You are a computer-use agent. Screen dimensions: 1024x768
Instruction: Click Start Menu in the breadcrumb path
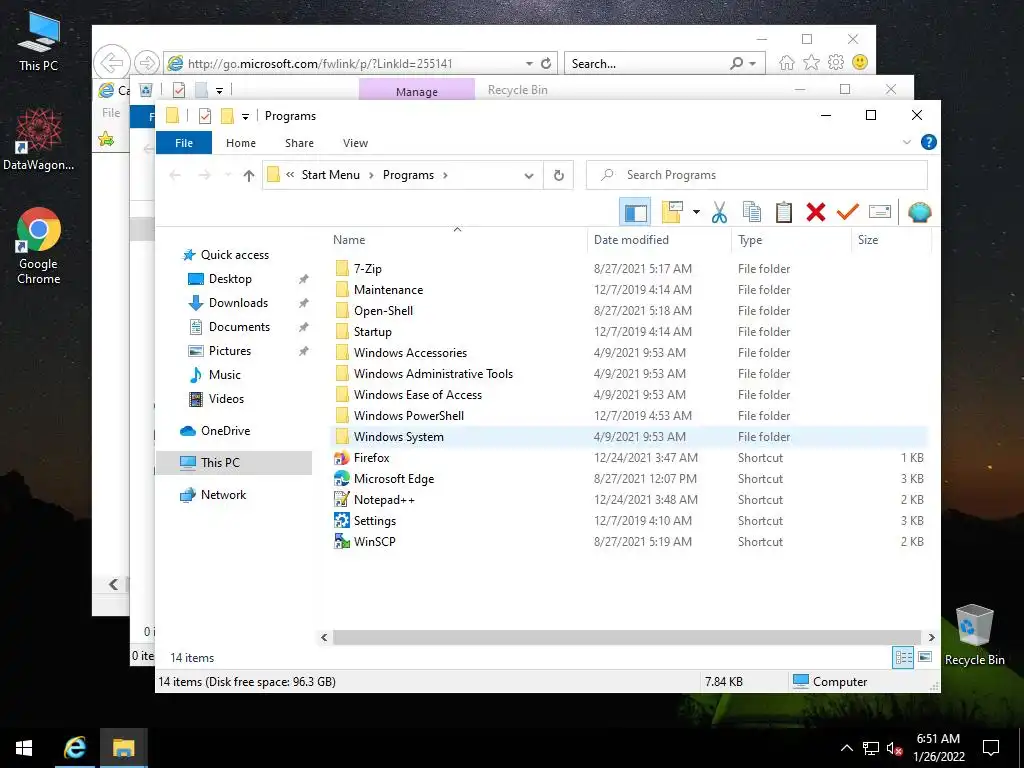(x=330, y=175)
